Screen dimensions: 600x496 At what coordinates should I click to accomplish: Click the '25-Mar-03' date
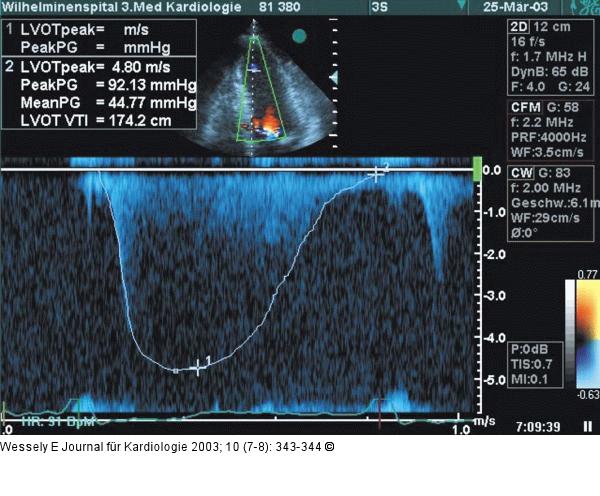515,7
